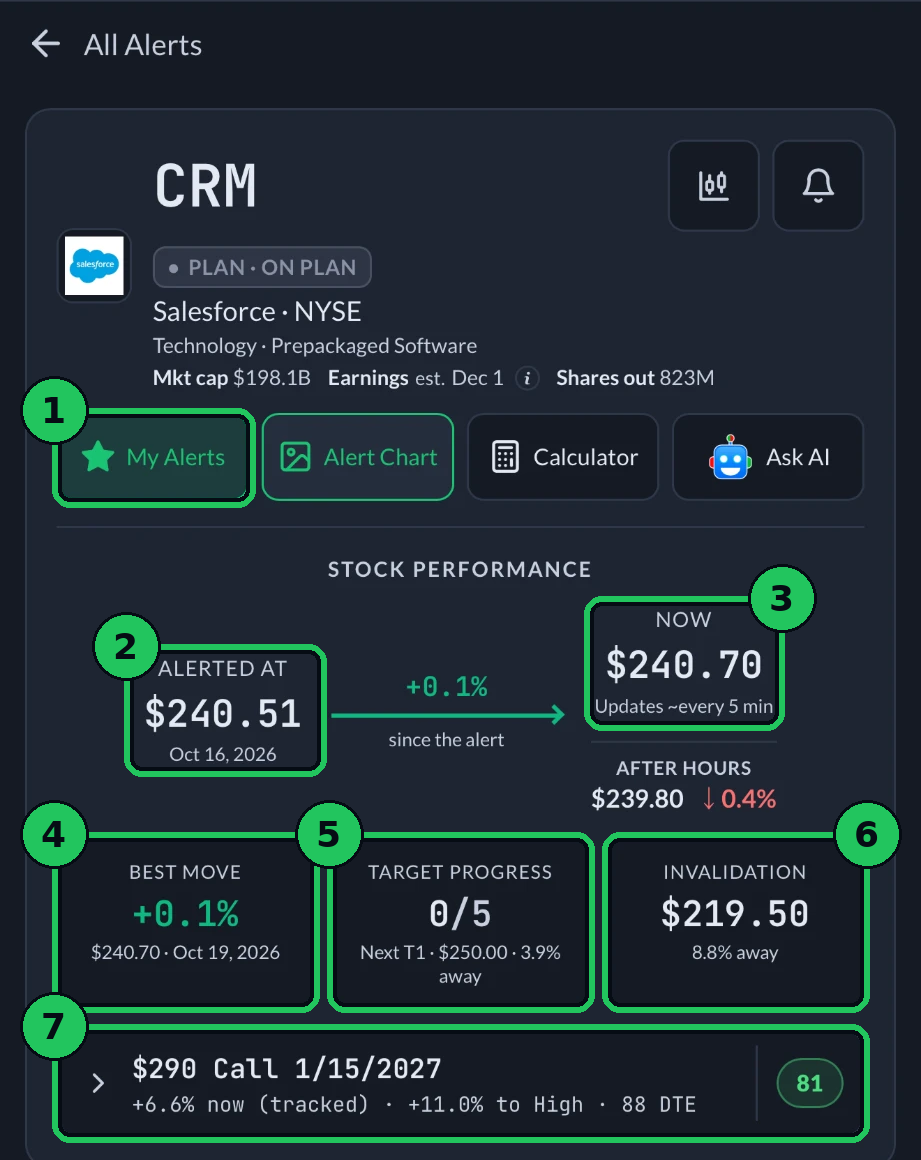The image size is (921, 1160).
Task: Go back using the arrow icon
Action: click(x=46, y=44)
